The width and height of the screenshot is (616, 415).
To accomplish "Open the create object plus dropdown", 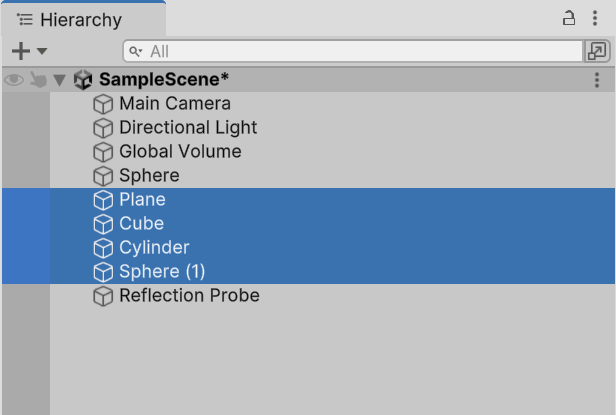I will click(x=28, y=51).
